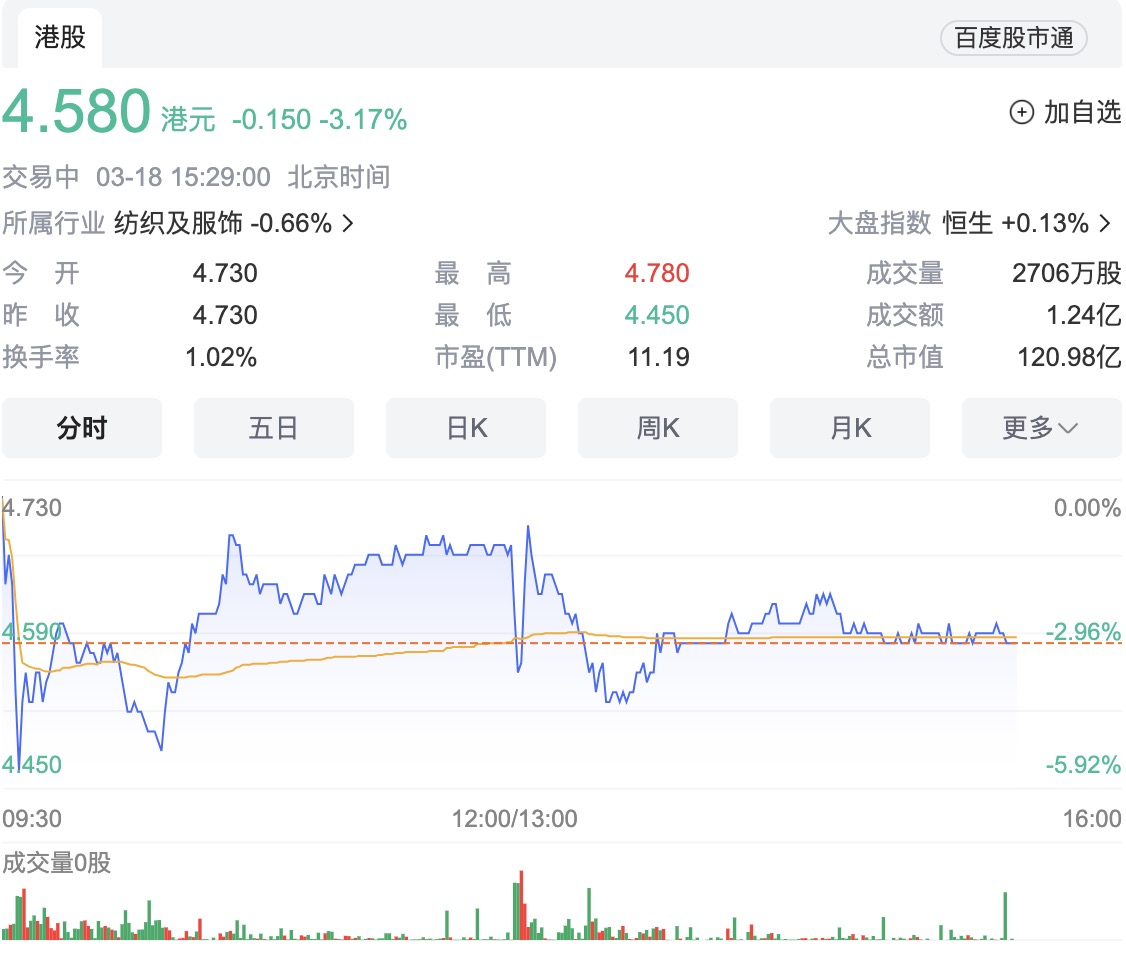Screen dimensions: 1126x964
Task: Click the arrow after 恒生 +0.13%
Action: pos(1105,223)
